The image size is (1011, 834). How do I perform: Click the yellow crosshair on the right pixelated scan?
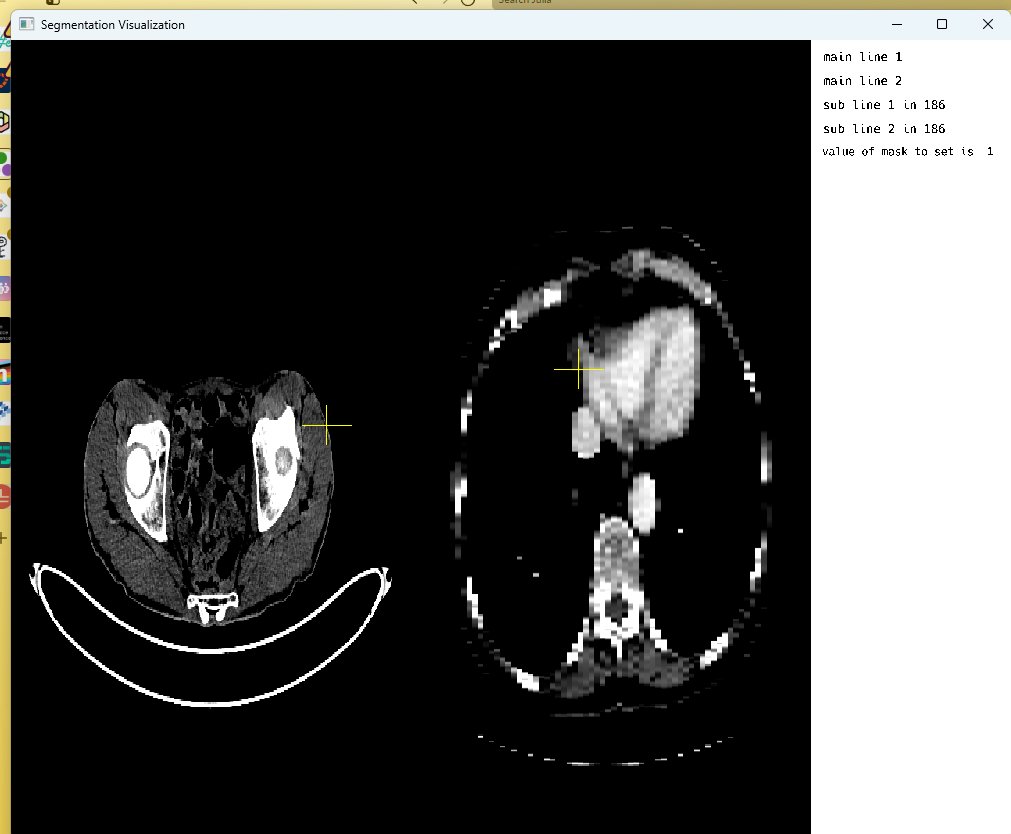578,370
